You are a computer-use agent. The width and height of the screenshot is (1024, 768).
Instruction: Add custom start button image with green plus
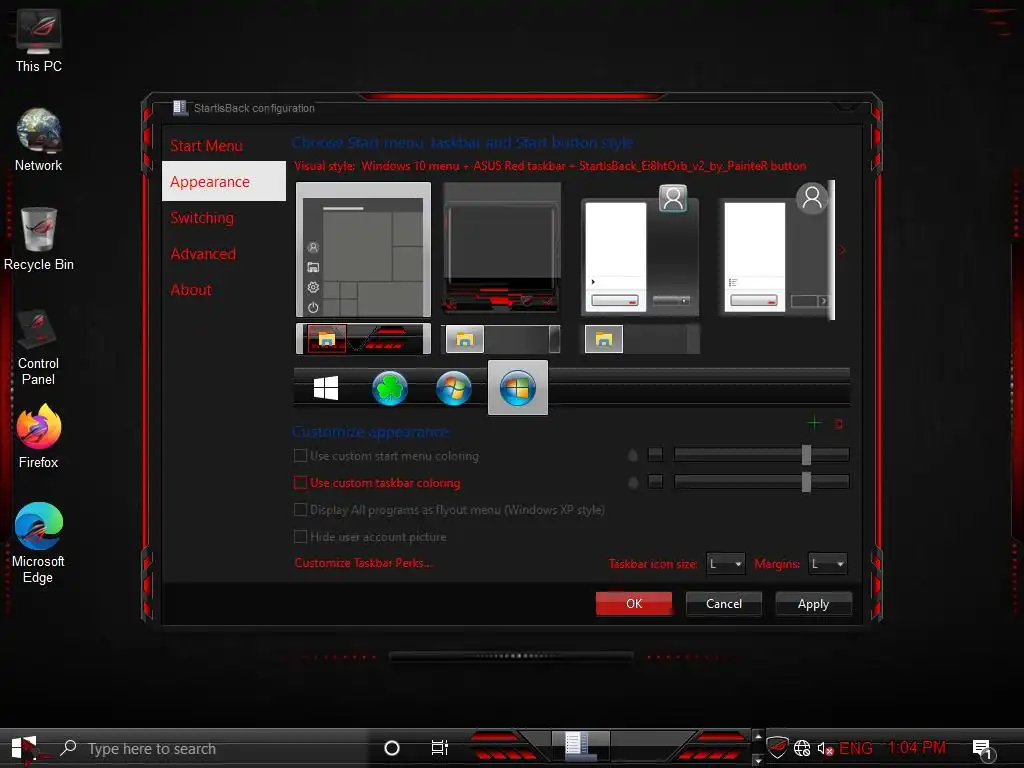coord(814,424)
